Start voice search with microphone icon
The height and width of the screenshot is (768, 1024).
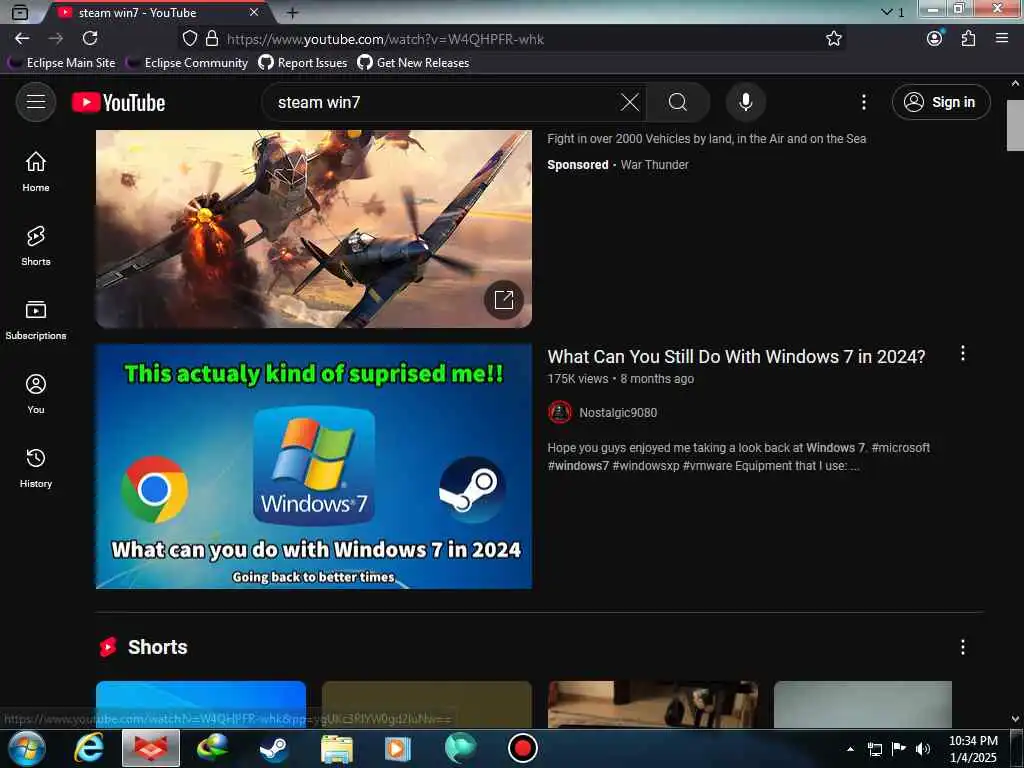(x=745, y=102)
